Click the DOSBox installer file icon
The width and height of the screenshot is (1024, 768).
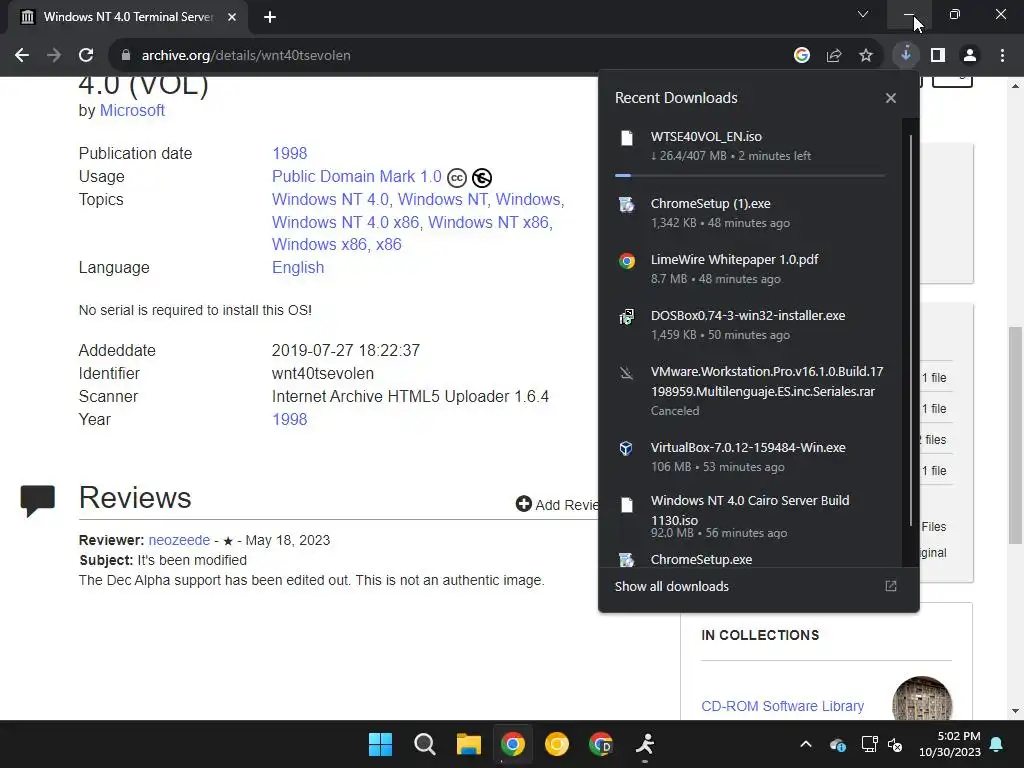click(x=626, y=317)
